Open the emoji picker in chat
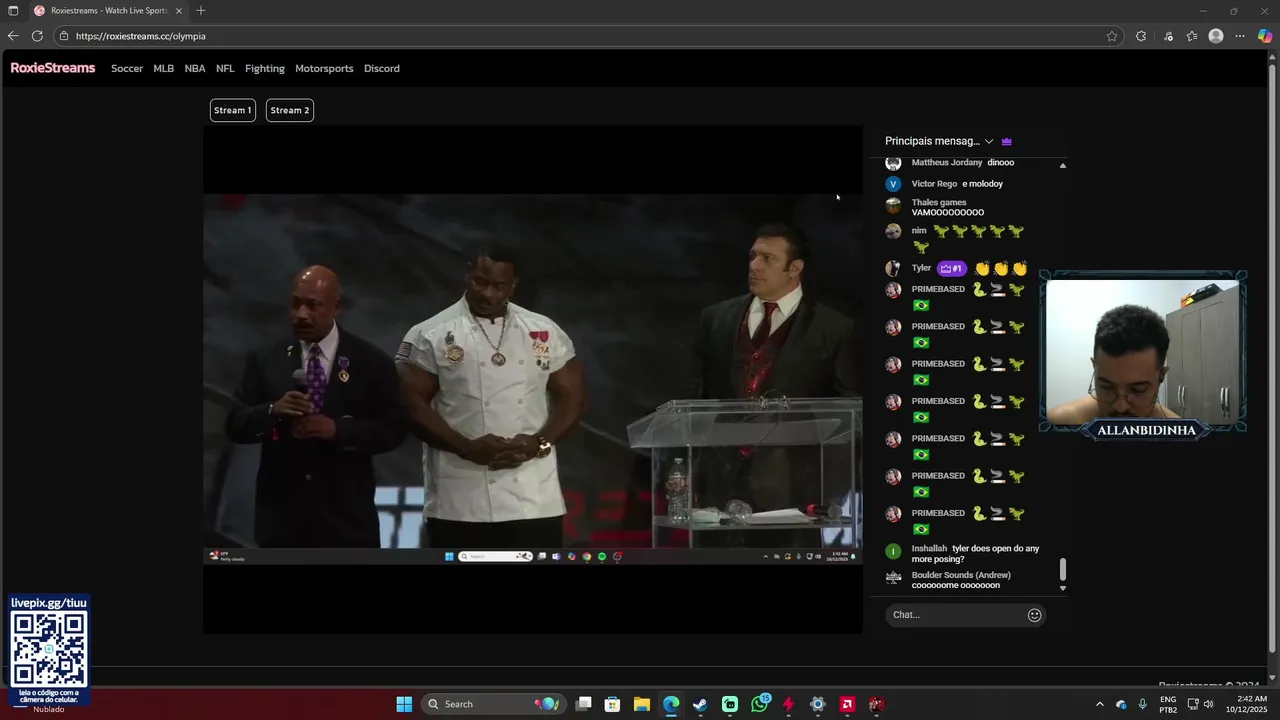Screen dimensions: 1280x720 (x=1035, y=615)
